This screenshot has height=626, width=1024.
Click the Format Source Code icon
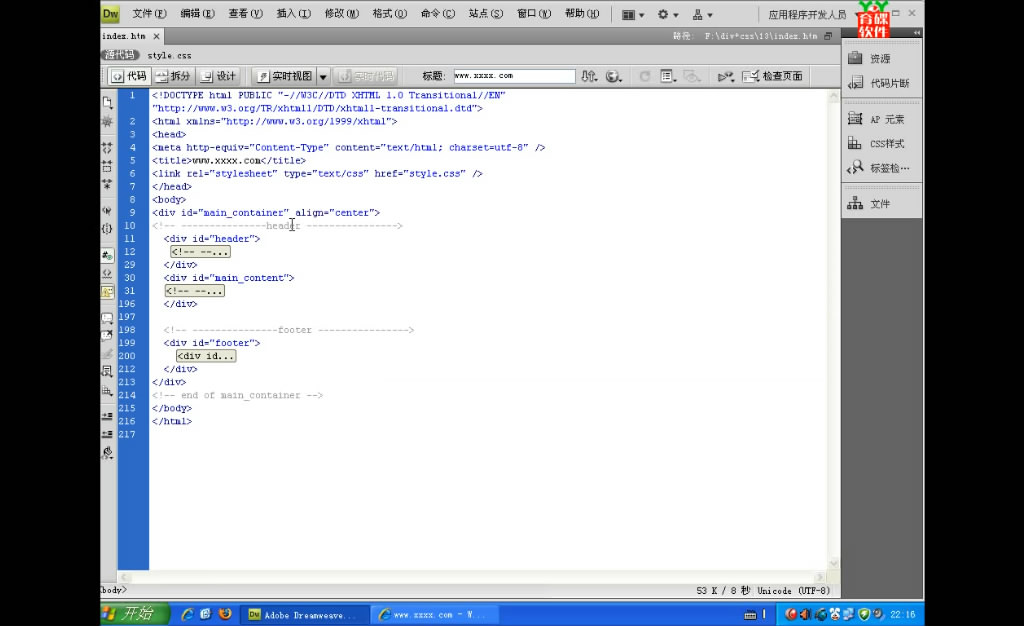point(108,452)
